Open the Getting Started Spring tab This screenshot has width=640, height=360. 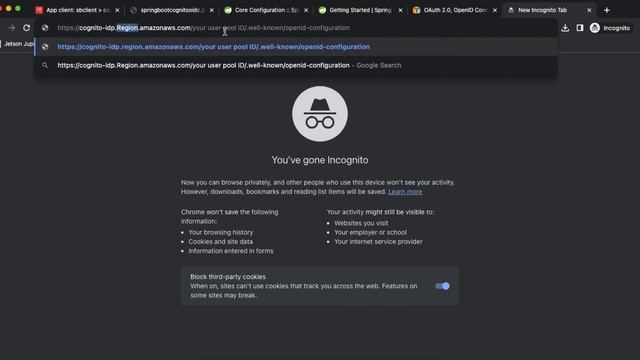click(360, 10)
